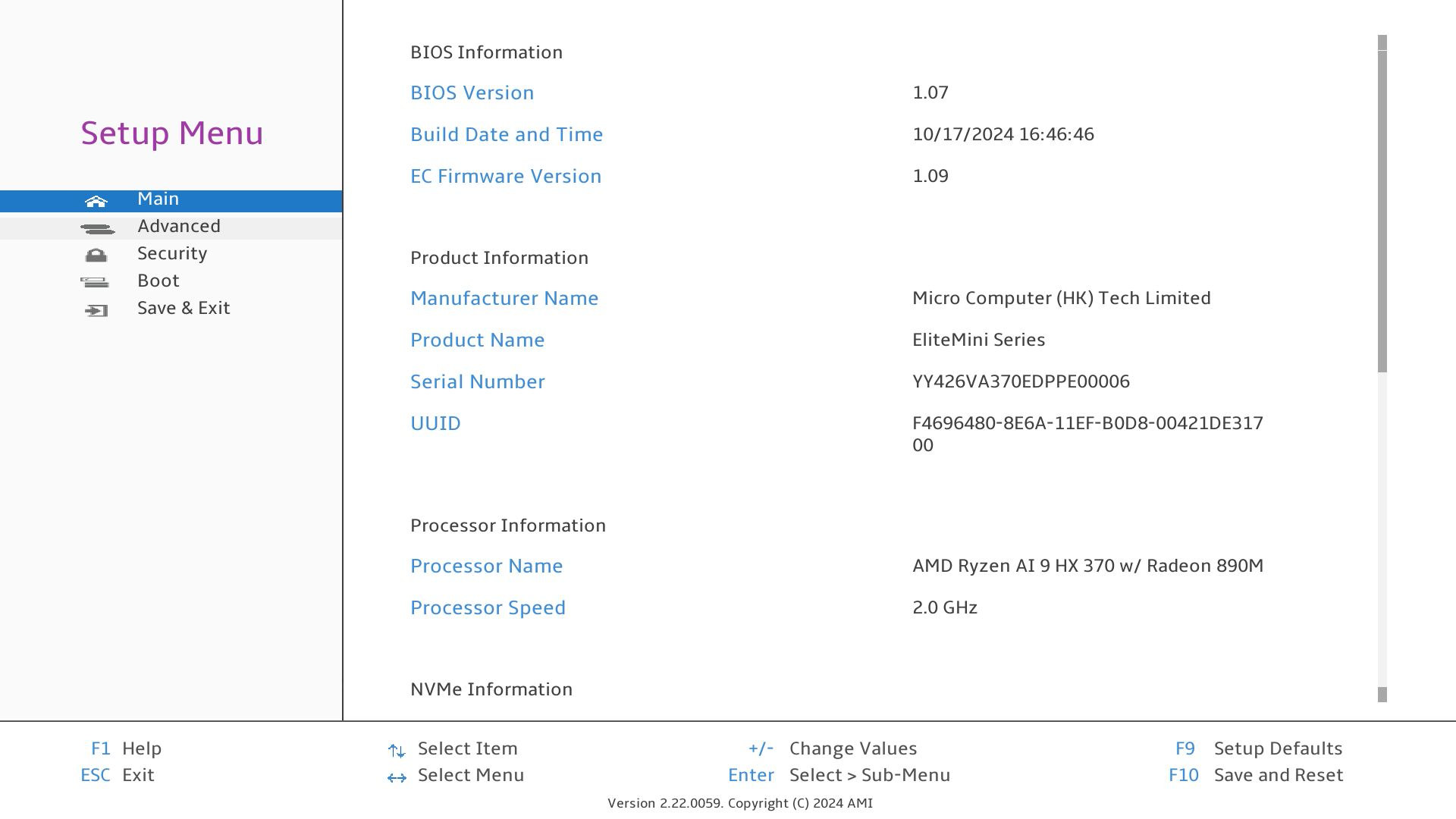This screenshot has height=819, width=1456.
Task: Click the Product Information heading
Action: (499, 258)
